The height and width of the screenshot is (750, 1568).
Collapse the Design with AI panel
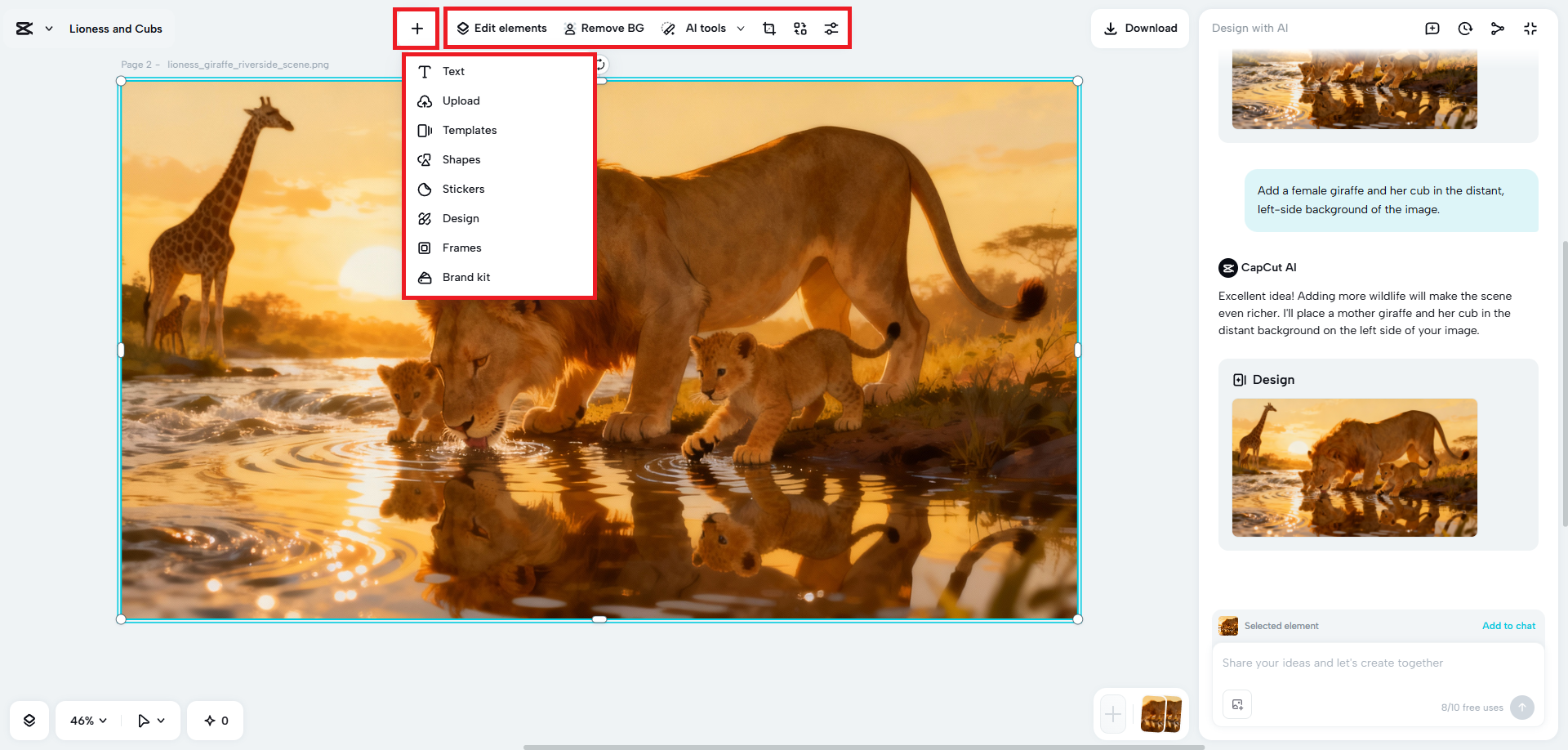pos(1530,29)
